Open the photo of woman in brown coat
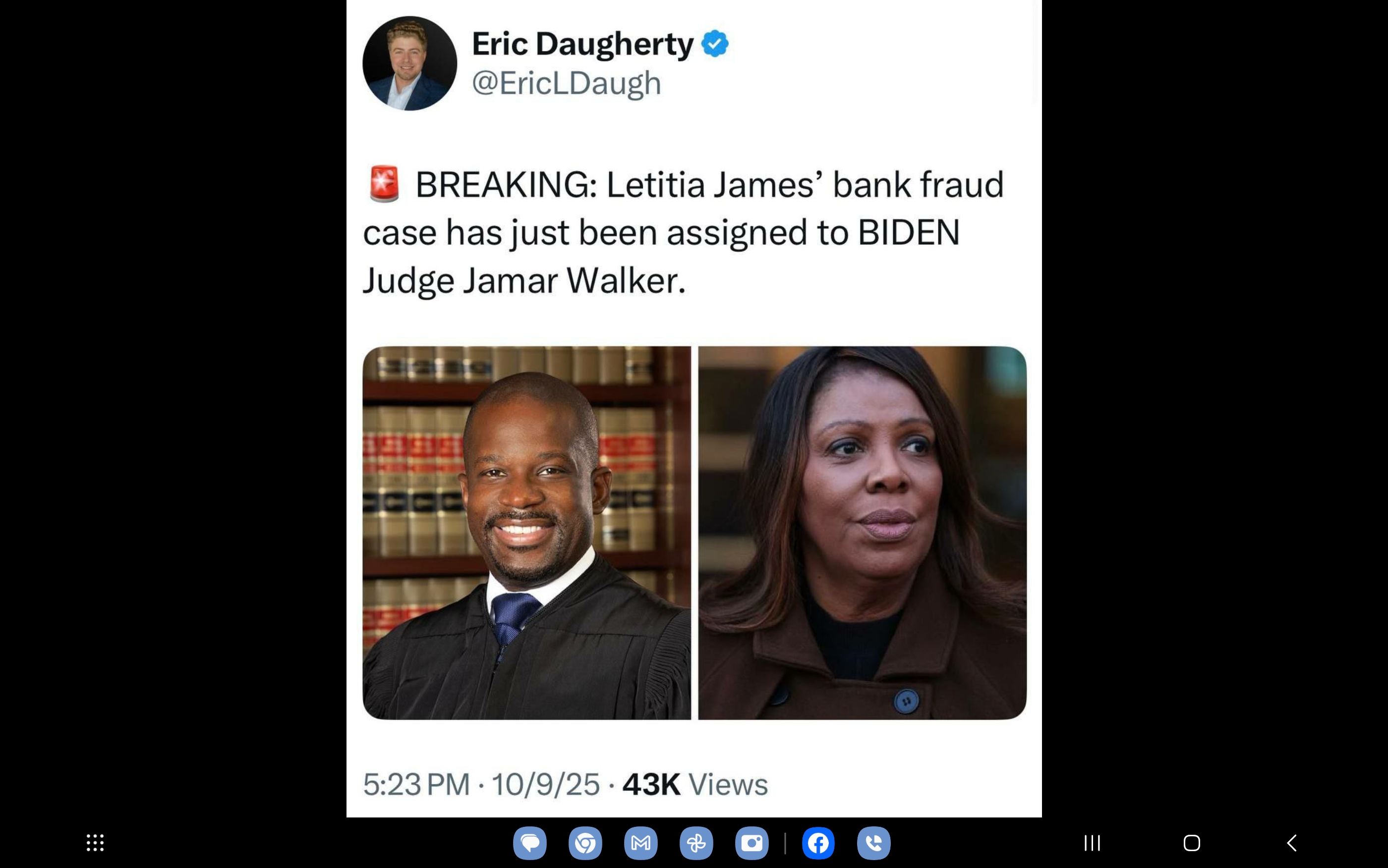Screen dimensions: 1388x868 [x=863, y=533]
